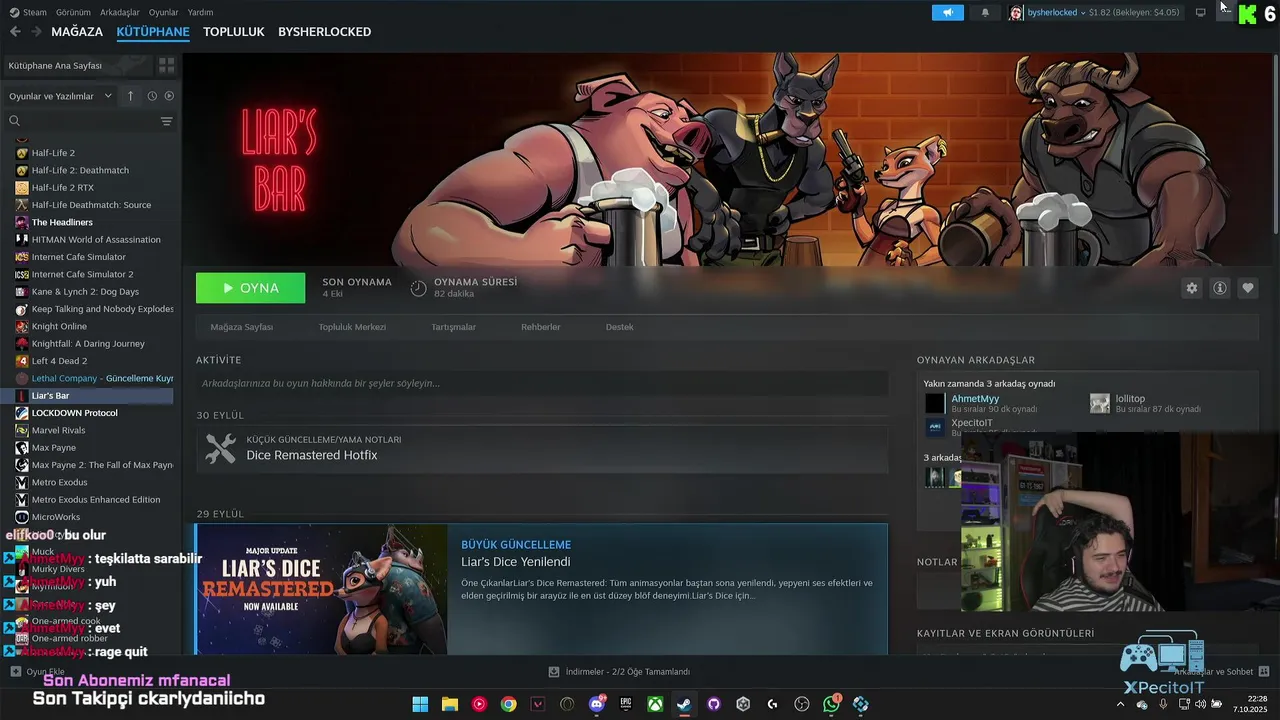
Task: Click AhmetMyy's friend avatar
Action: (935, 403)
